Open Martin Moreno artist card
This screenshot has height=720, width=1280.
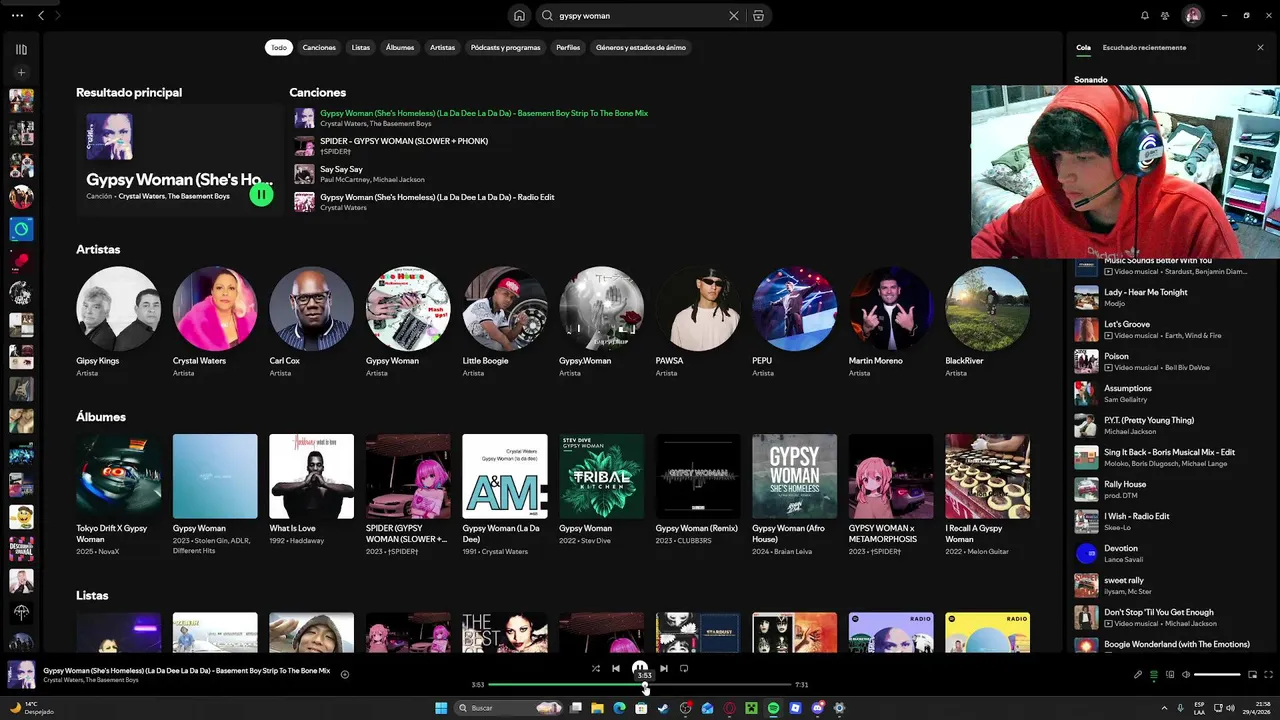point(891,321)
